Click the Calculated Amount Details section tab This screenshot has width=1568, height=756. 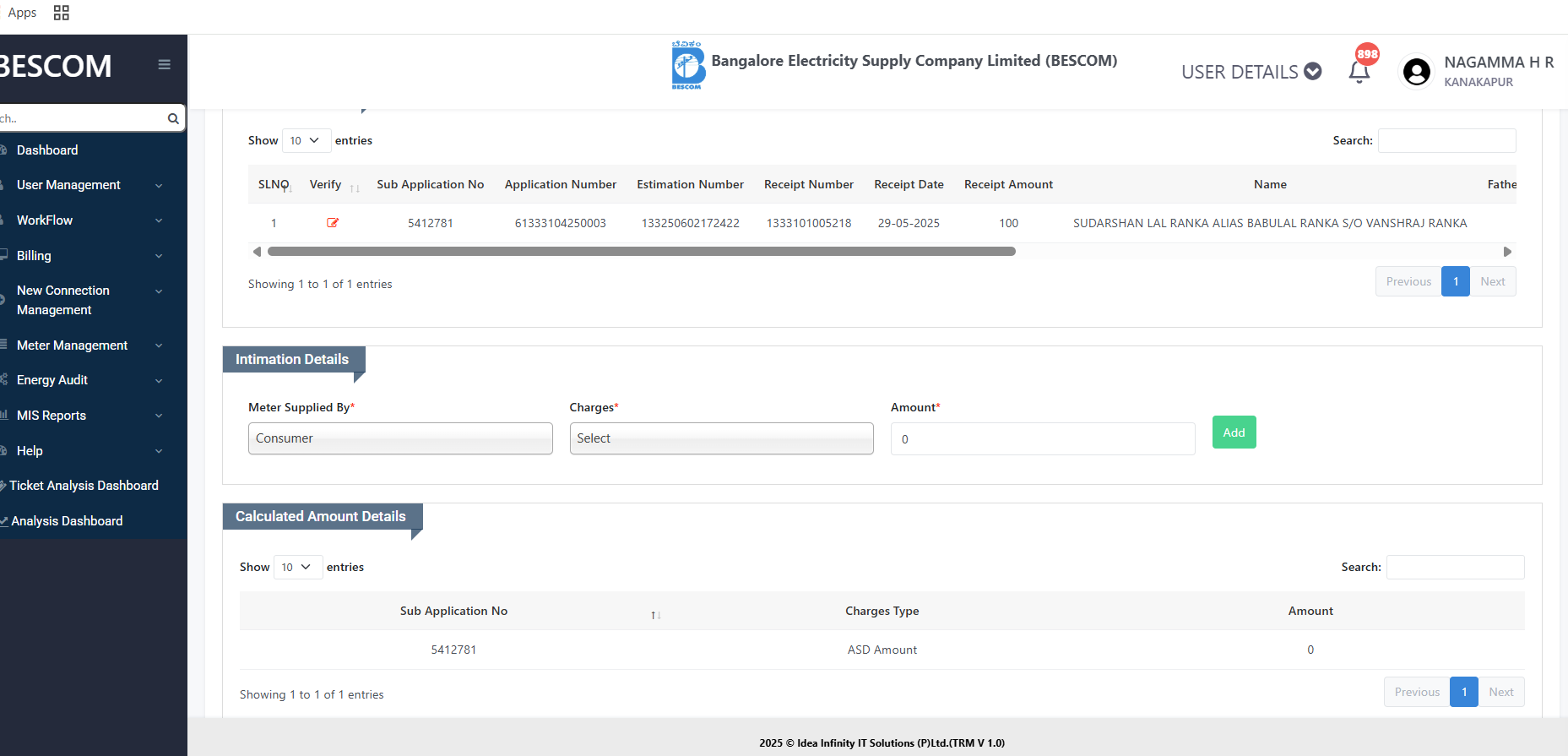click(322, 516)
